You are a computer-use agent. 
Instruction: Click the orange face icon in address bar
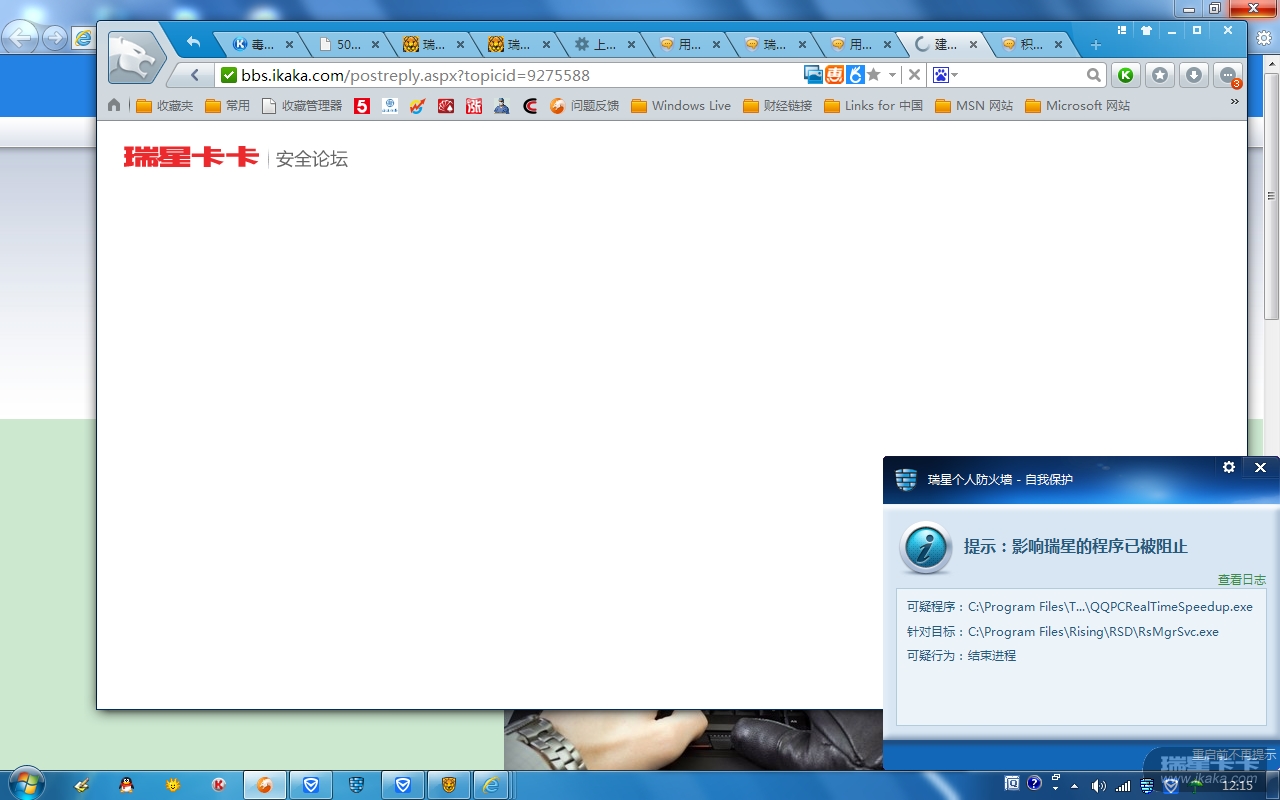834,75
